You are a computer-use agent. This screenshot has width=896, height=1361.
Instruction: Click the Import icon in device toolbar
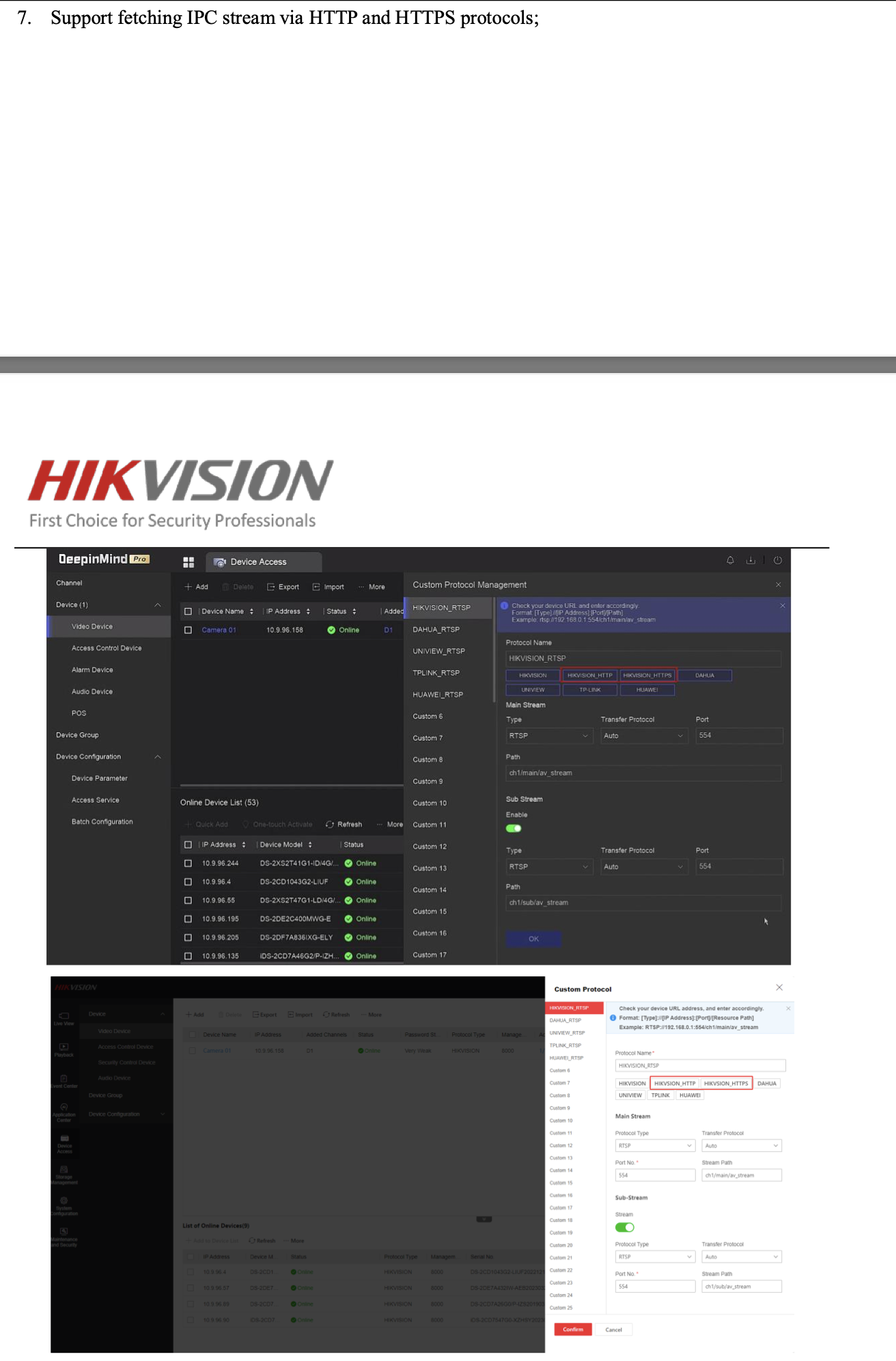point(316,587)
